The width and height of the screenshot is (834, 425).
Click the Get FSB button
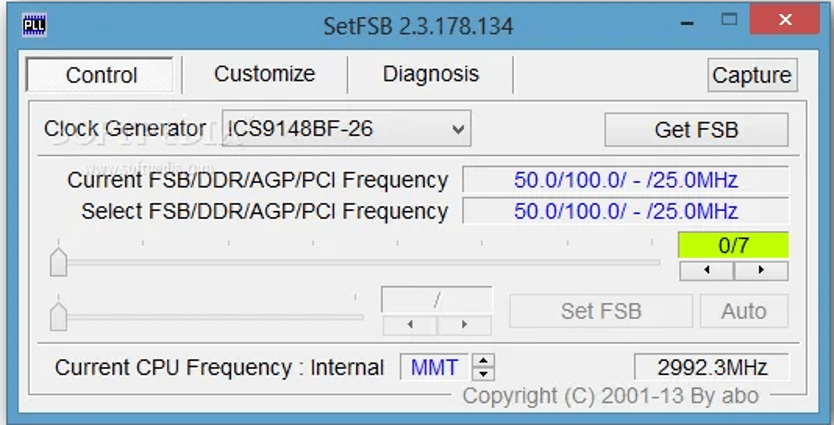(696, 129)
